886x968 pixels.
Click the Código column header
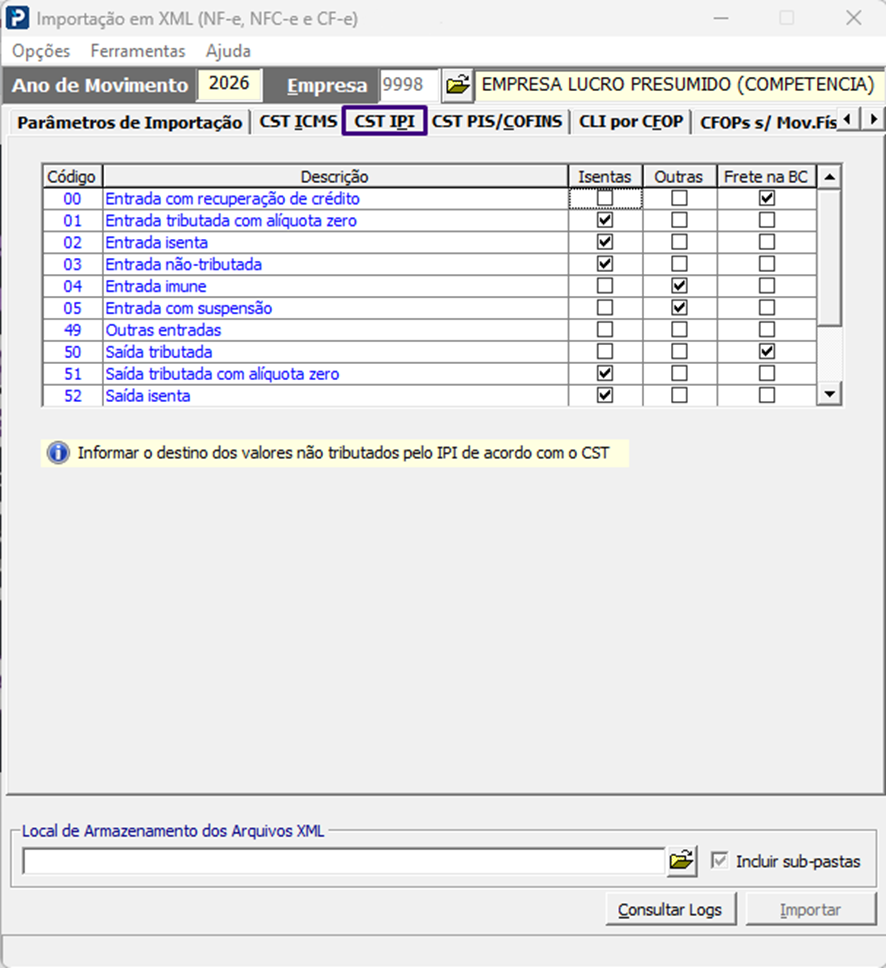point(72,177)
